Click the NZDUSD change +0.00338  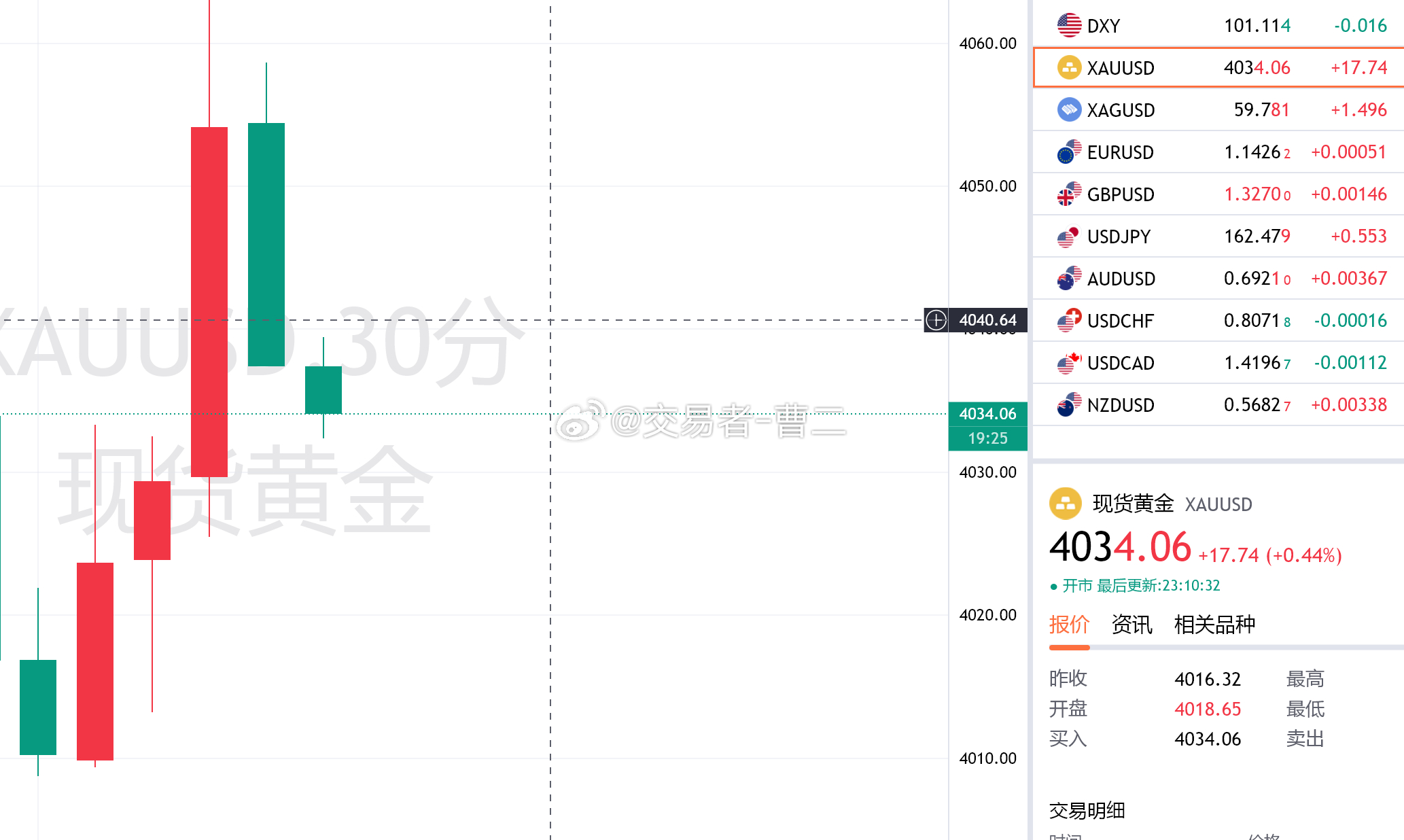1349,405
